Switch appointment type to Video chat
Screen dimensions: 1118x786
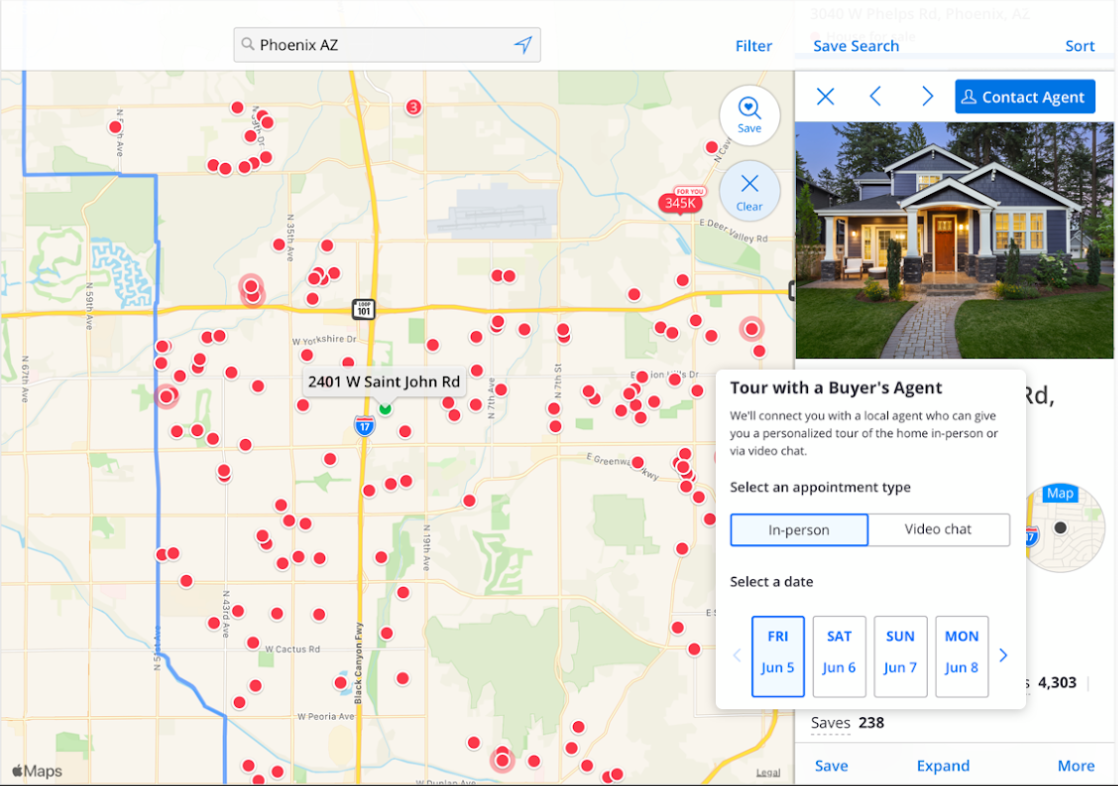point(938,529)
